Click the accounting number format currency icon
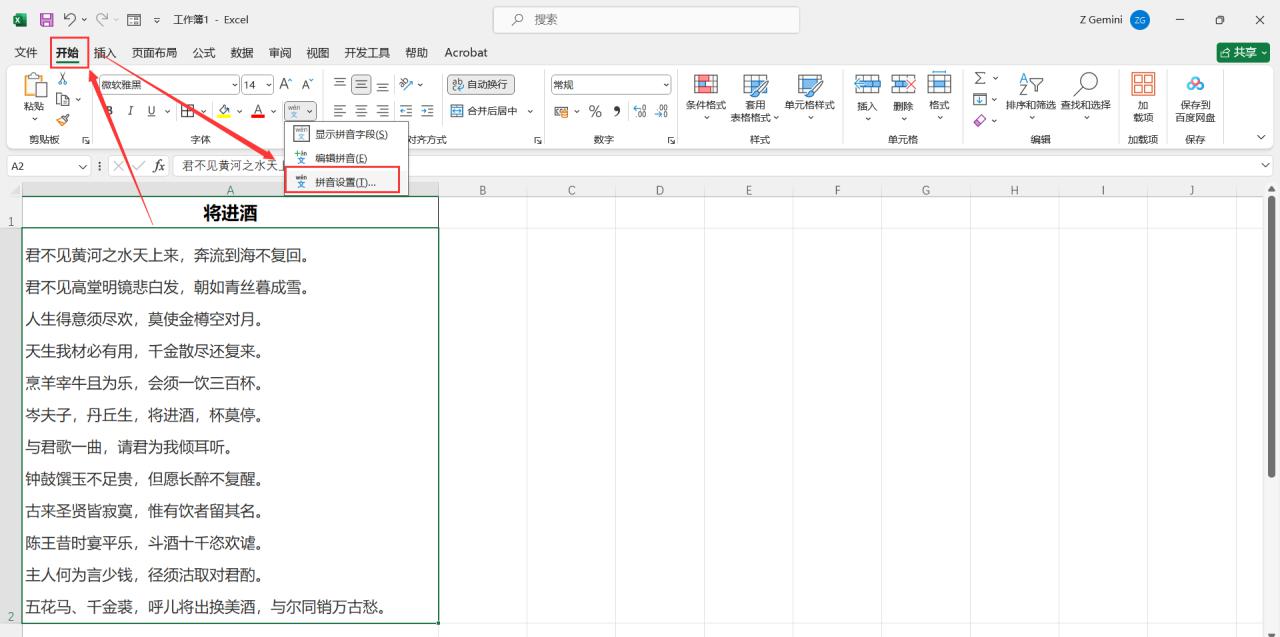The image size is (1280, 637). coord(561,111)
